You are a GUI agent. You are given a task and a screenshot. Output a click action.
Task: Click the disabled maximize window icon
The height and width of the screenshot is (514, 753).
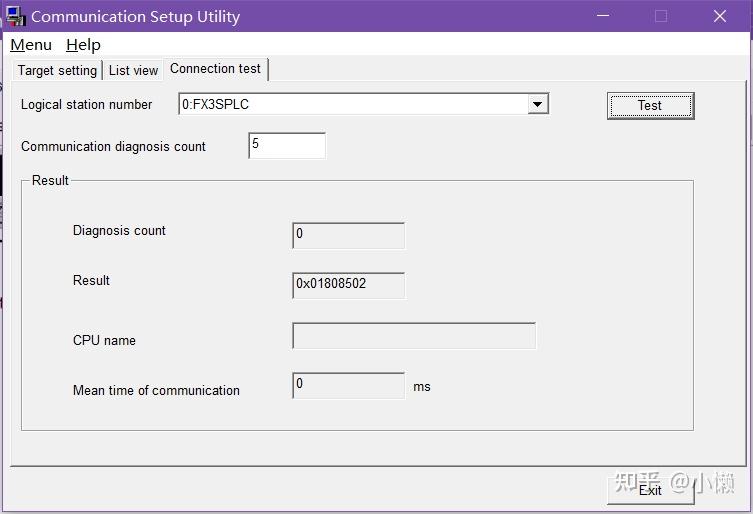pyautogui.click(x=661, y=16)
